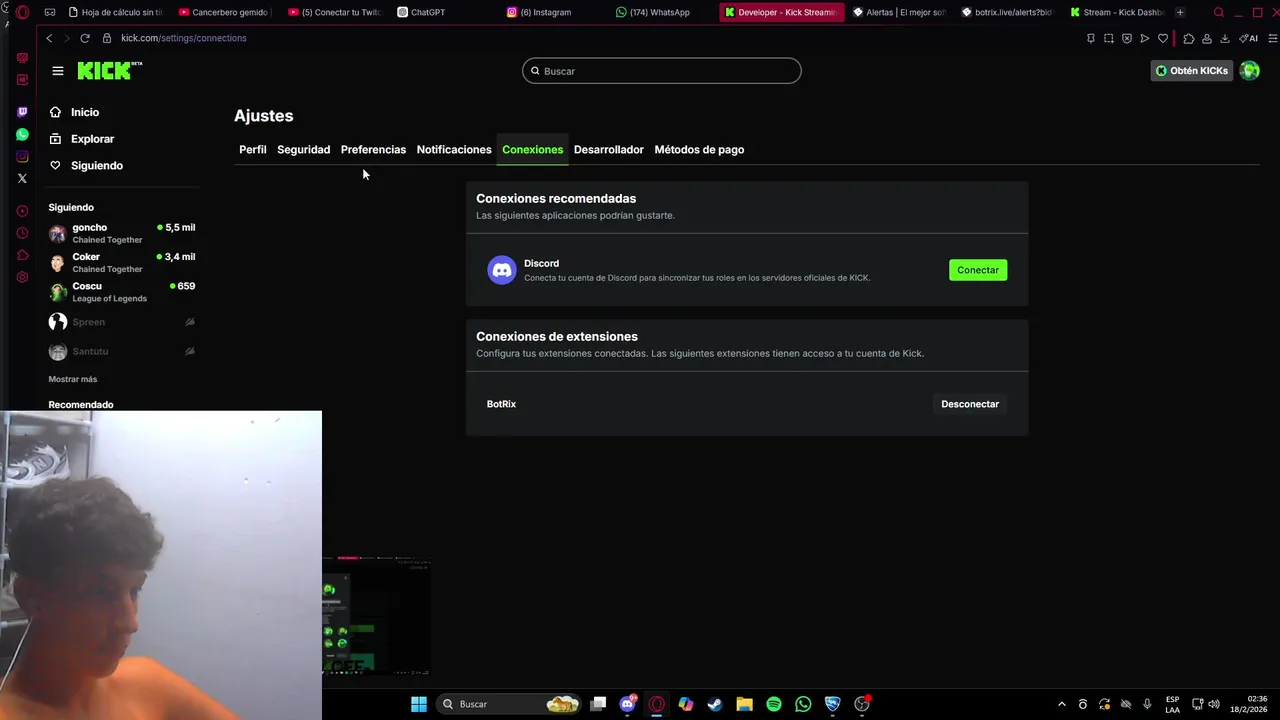This screenshot has height=720, width=1280.
Task: Switch to the Desarrollador settings tab
Action: click(x=608, y=149)
